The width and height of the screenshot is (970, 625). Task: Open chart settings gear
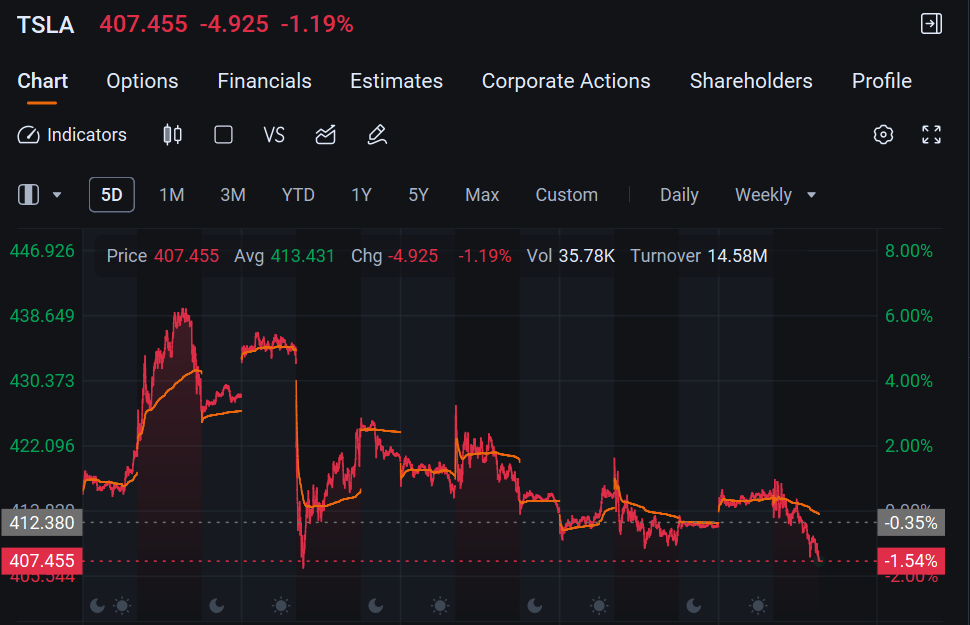point(883,135)
